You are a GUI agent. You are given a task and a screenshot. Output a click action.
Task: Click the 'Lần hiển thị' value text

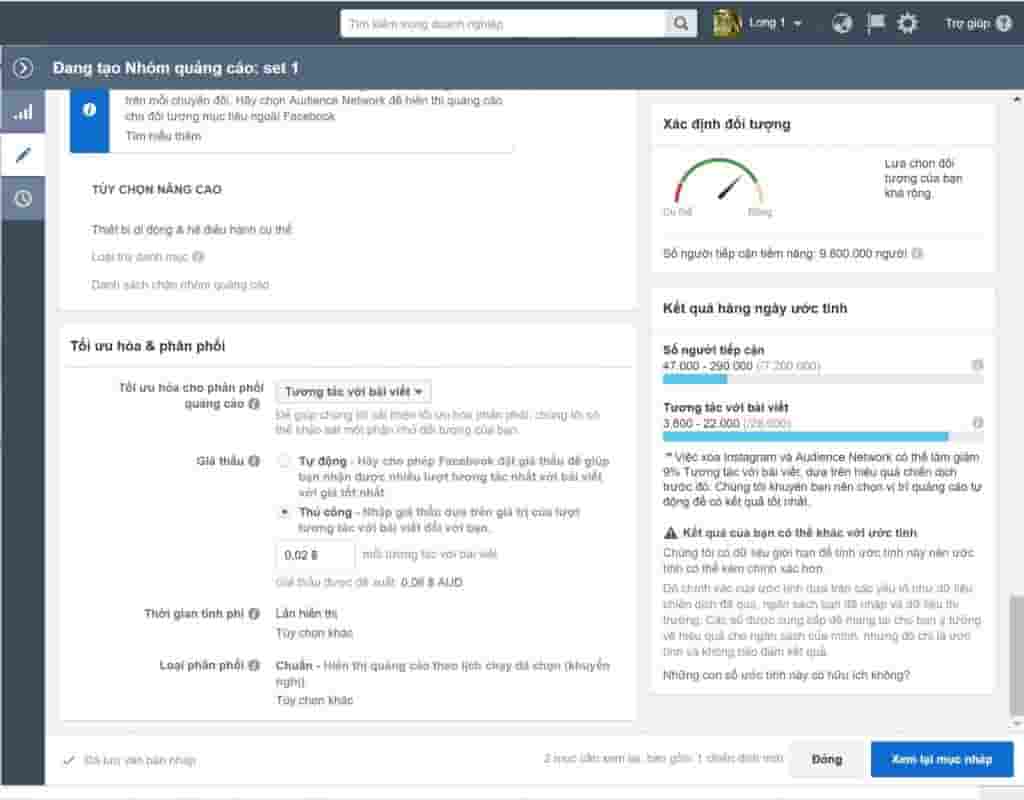pos(306,613)
